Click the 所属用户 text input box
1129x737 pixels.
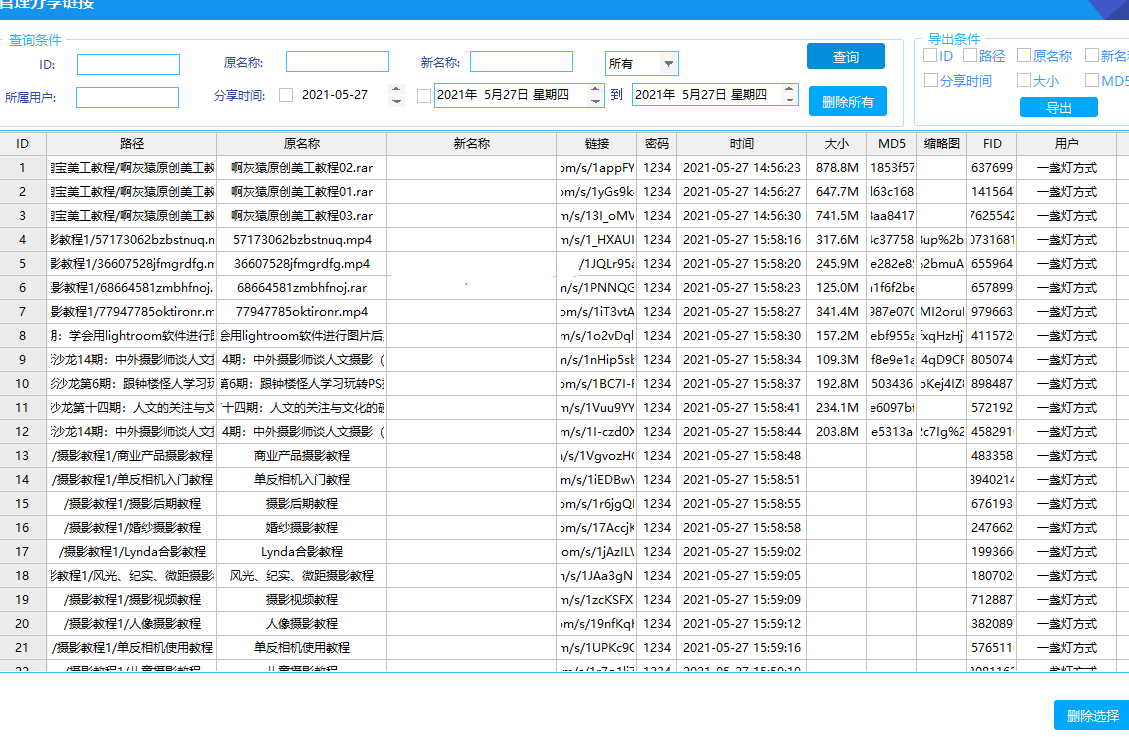point(127,98)
